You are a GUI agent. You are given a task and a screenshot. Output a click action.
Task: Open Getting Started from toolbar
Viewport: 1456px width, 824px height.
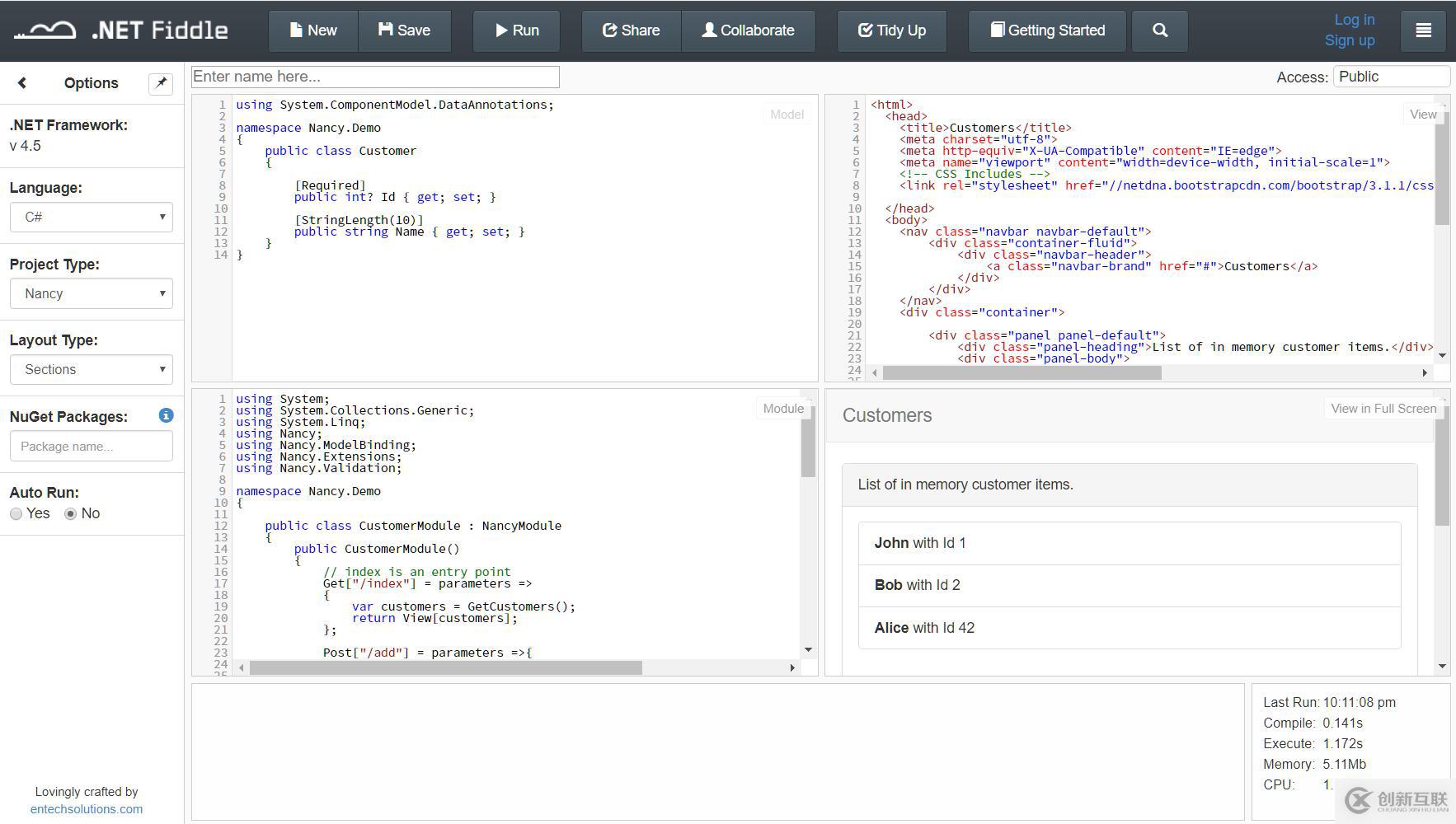click(1047, 30)
